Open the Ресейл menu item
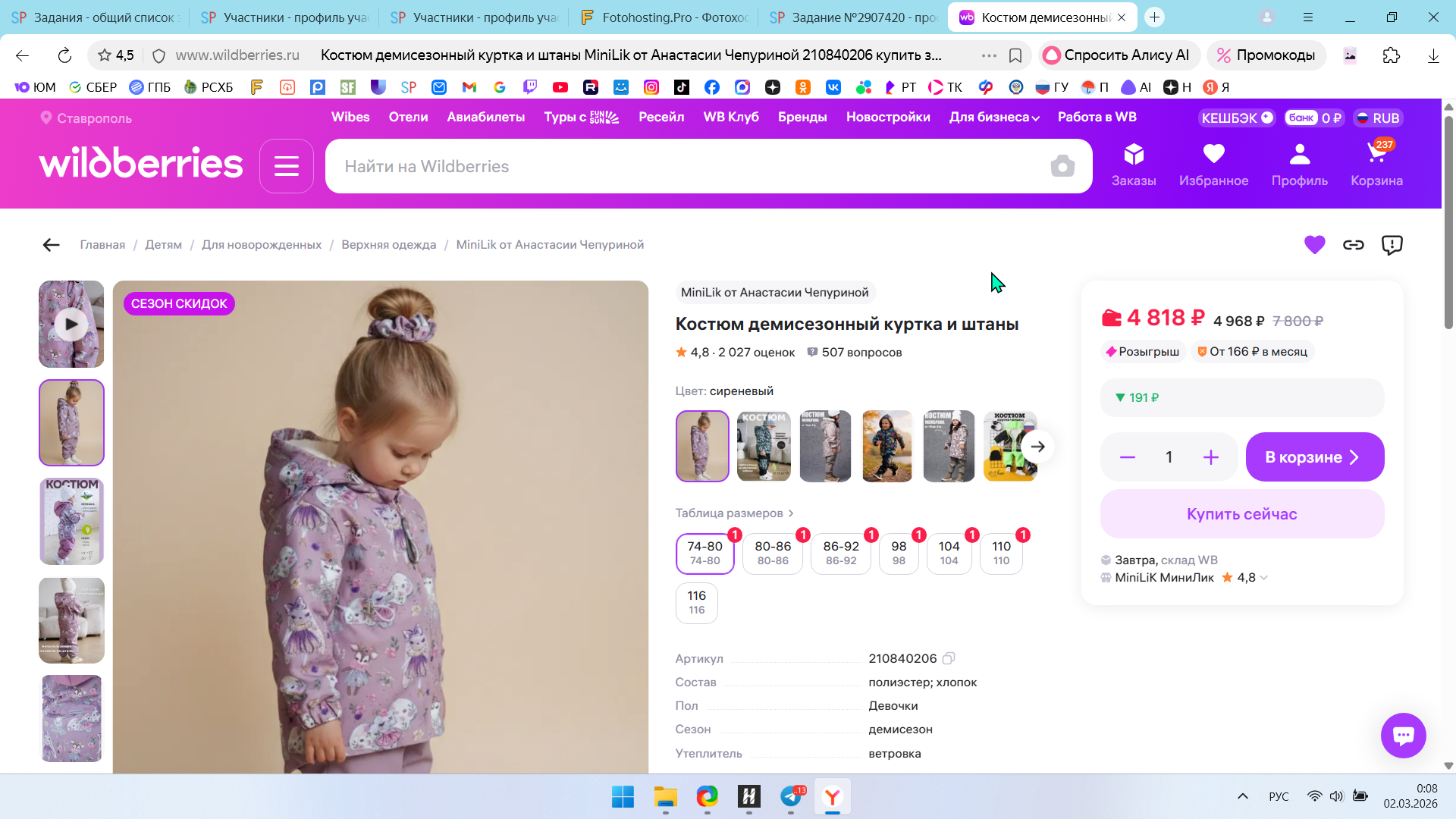 661,118
